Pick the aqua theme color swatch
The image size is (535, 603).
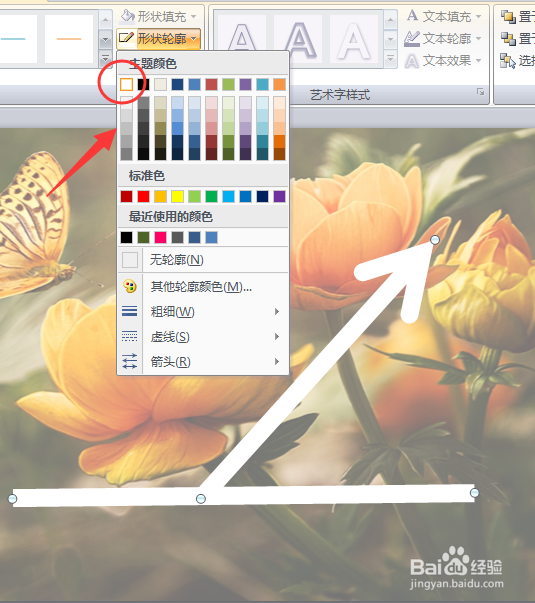tap(263, 85)
